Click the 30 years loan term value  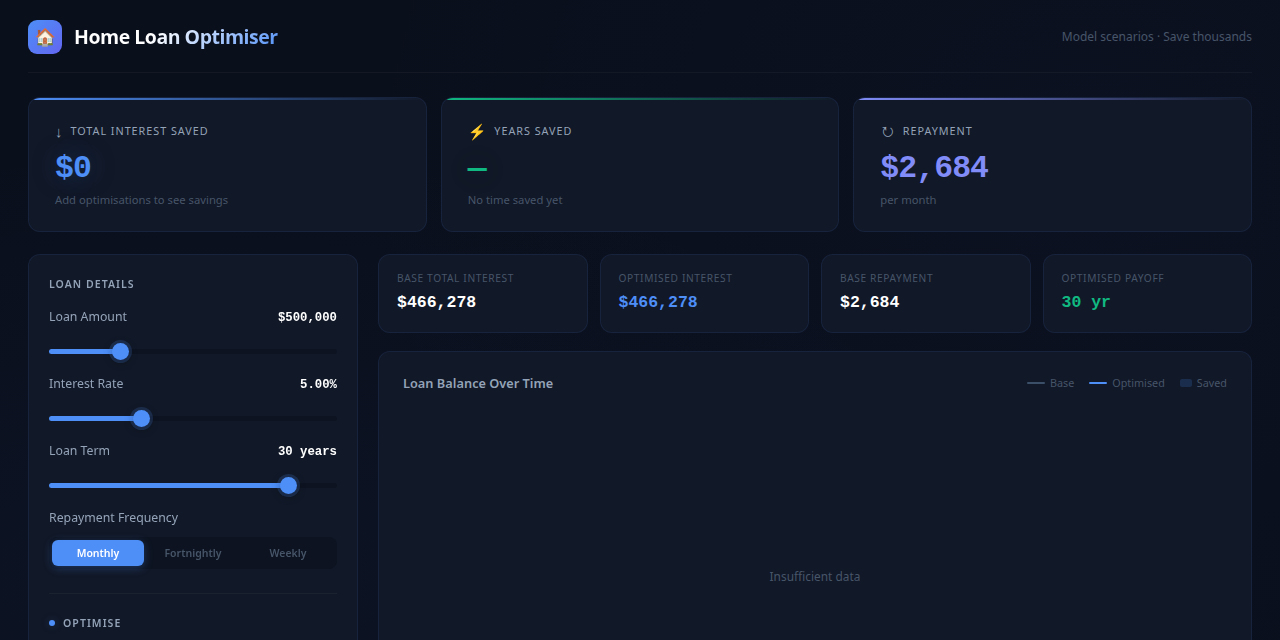pos(307,451)
